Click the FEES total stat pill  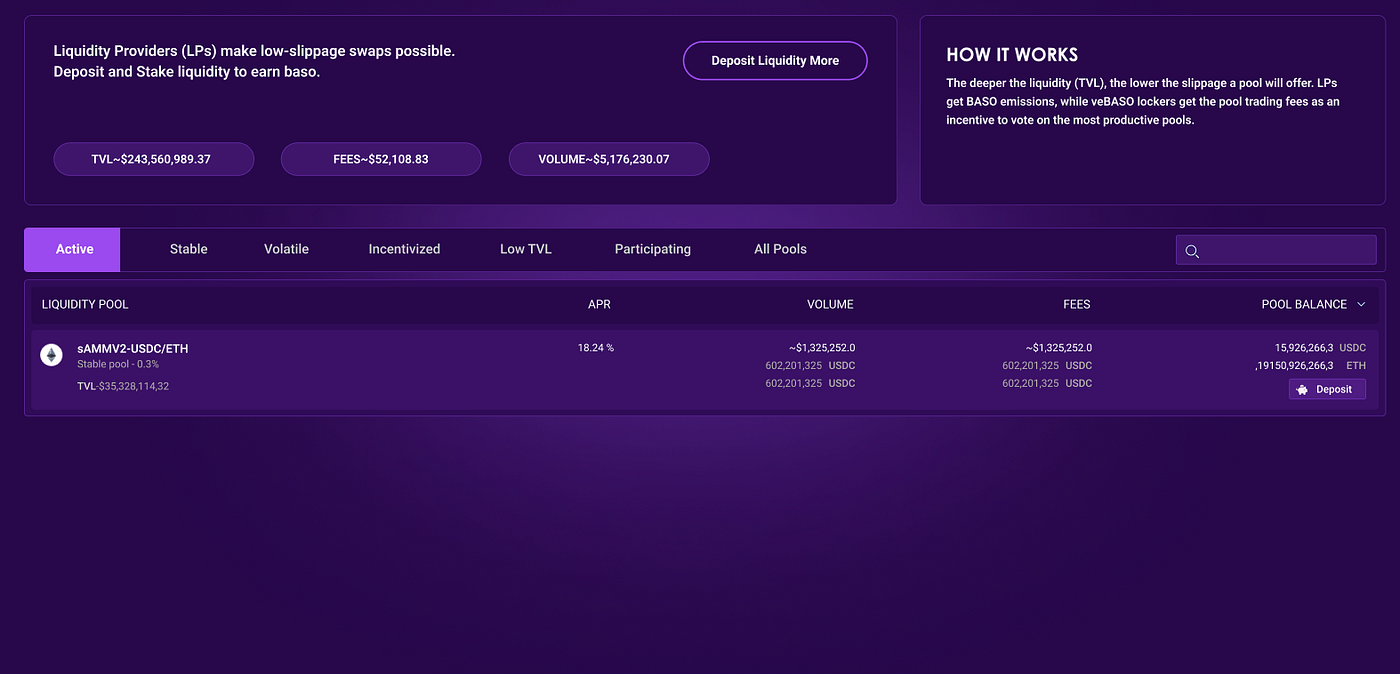click(381, 159)
